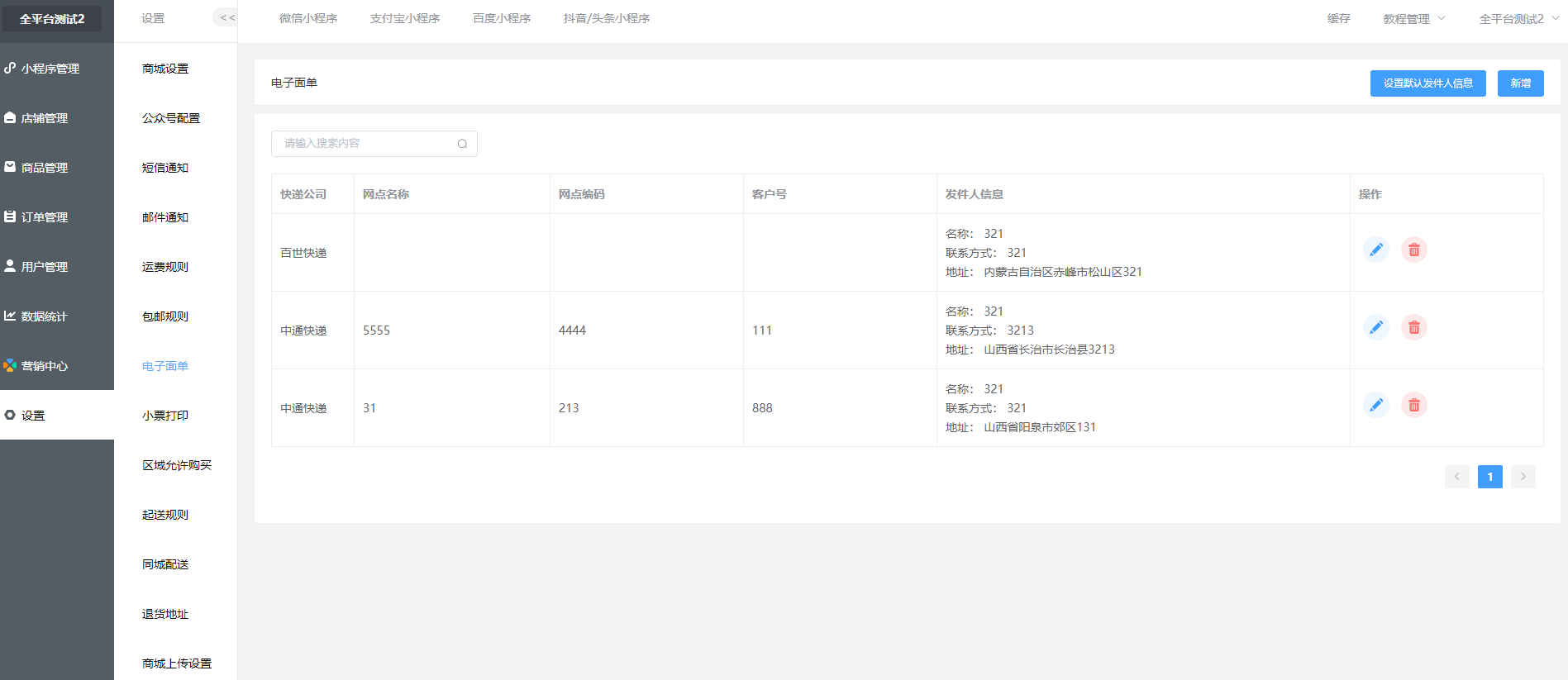The image size is (1568, 680).
Task: Switch to 微信小程序 tab
Action: point(308,18)
